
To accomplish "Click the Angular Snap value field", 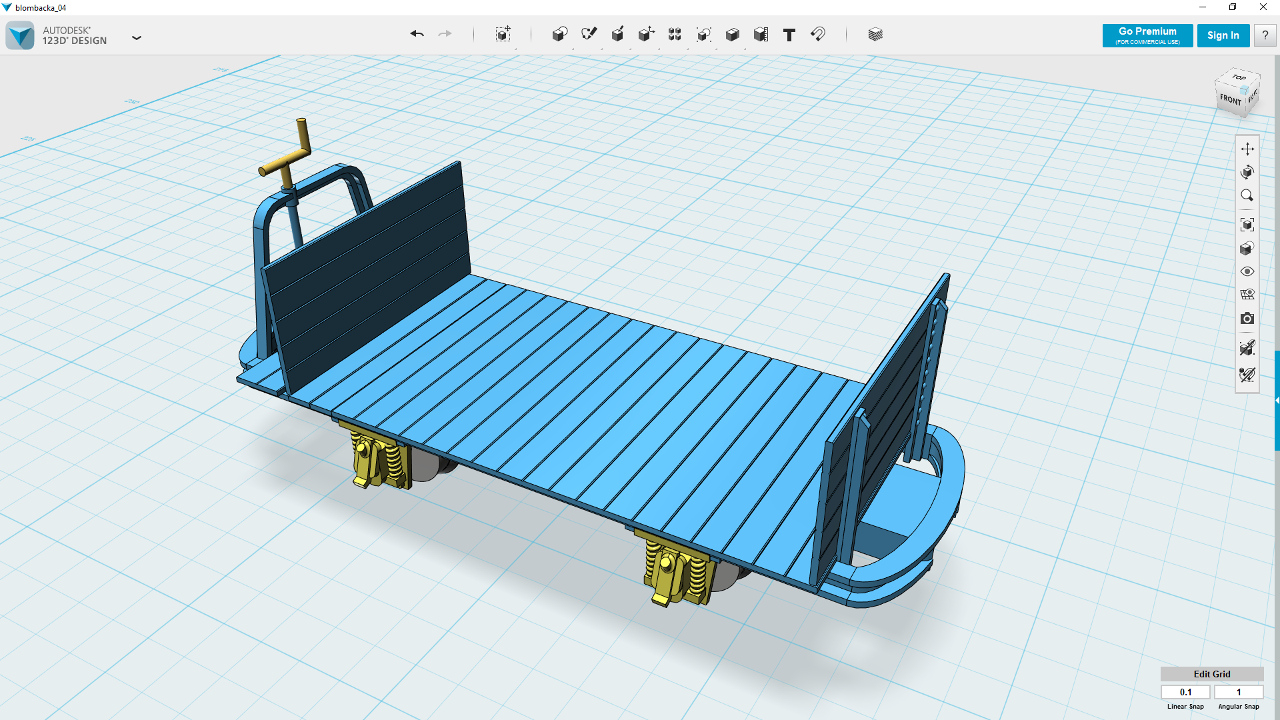I will click(x=1239, y=692).
